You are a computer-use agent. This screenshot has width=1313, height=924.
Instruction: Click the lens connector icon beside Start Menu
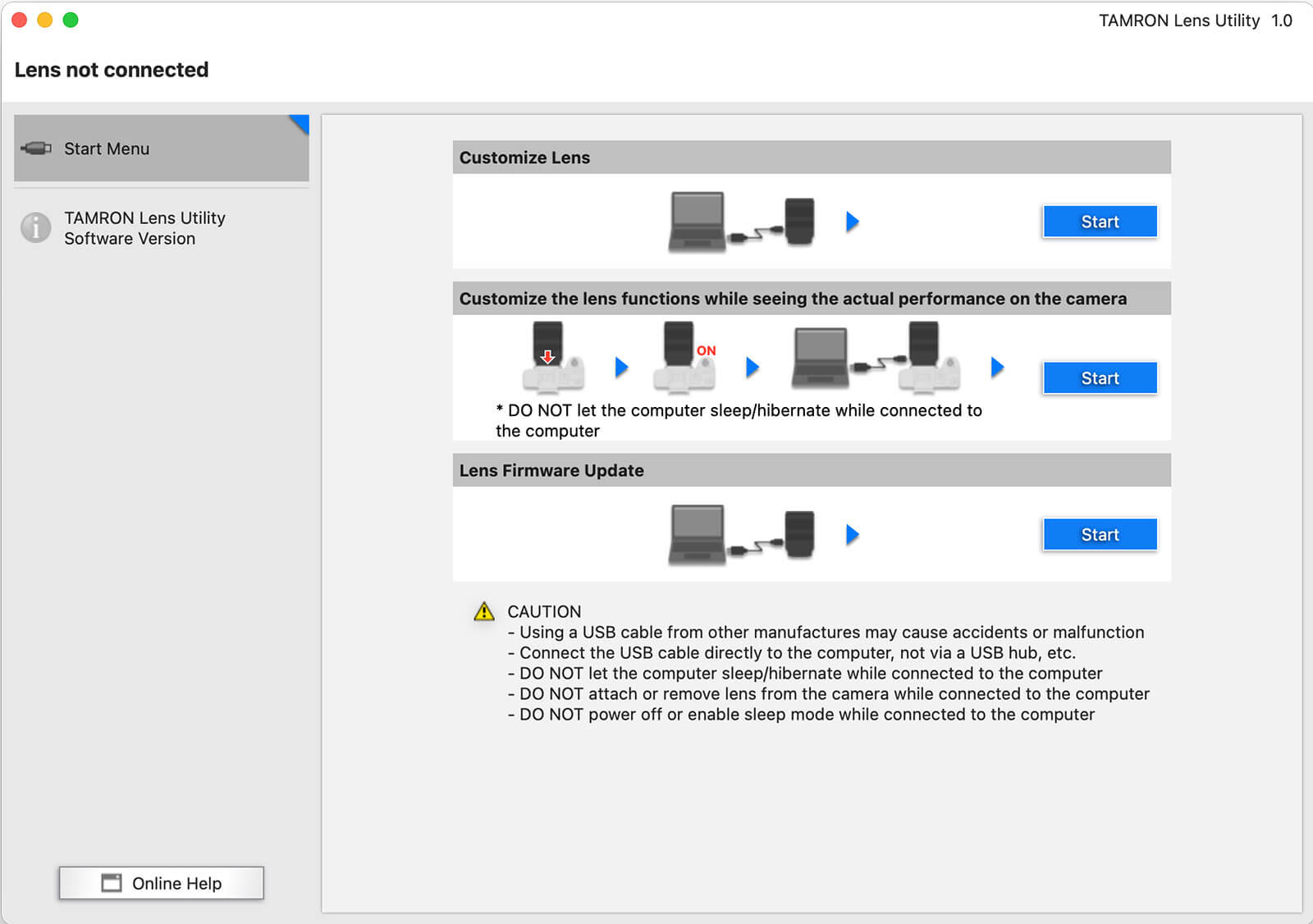coord(36,149)
